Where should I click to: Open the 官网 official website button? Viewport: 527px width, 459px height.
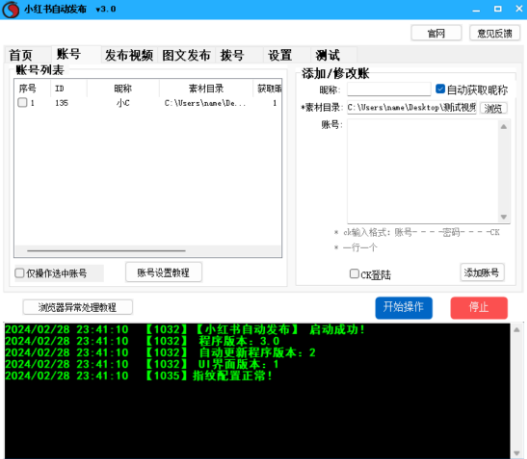point(436,33)
